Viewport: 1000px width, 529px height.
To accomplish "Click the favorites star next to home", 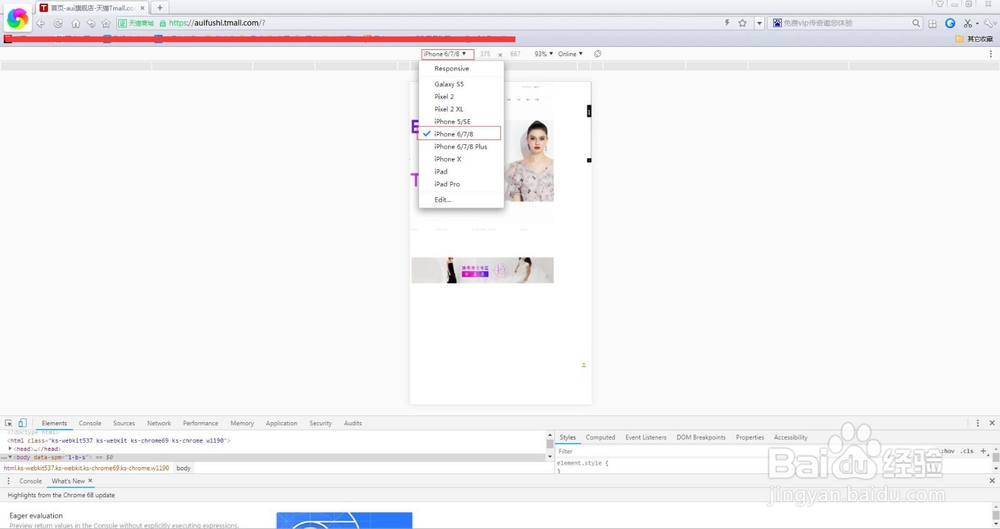I will pos(106,24).
